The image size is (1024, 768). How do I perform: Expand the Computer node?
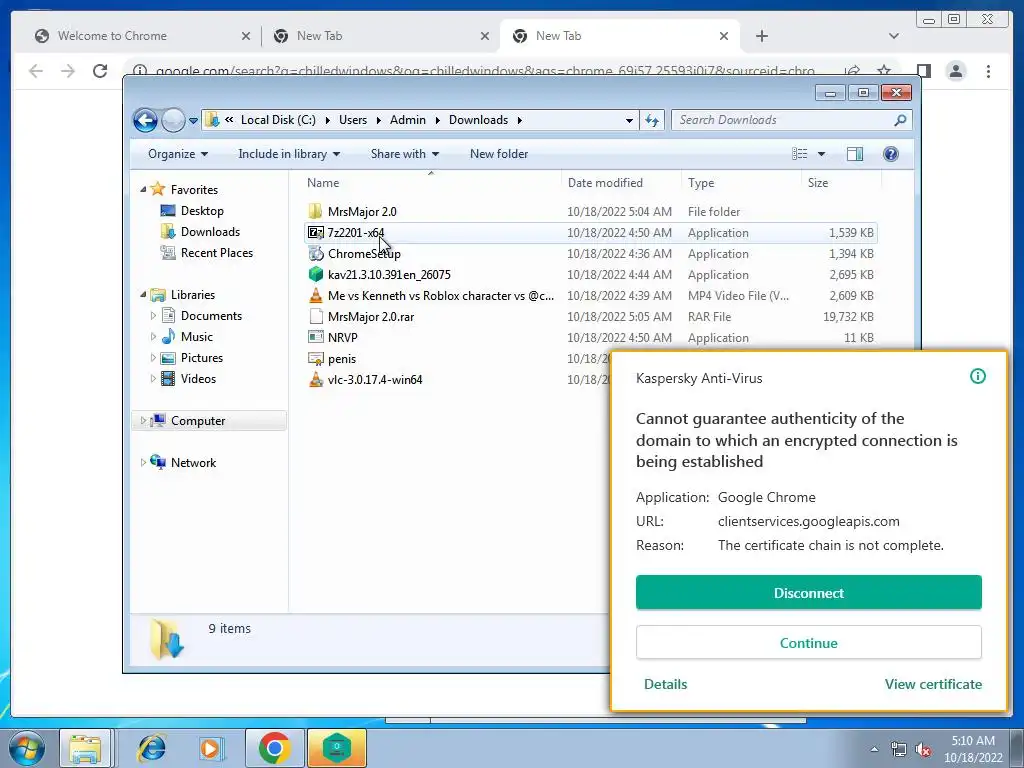143,421
